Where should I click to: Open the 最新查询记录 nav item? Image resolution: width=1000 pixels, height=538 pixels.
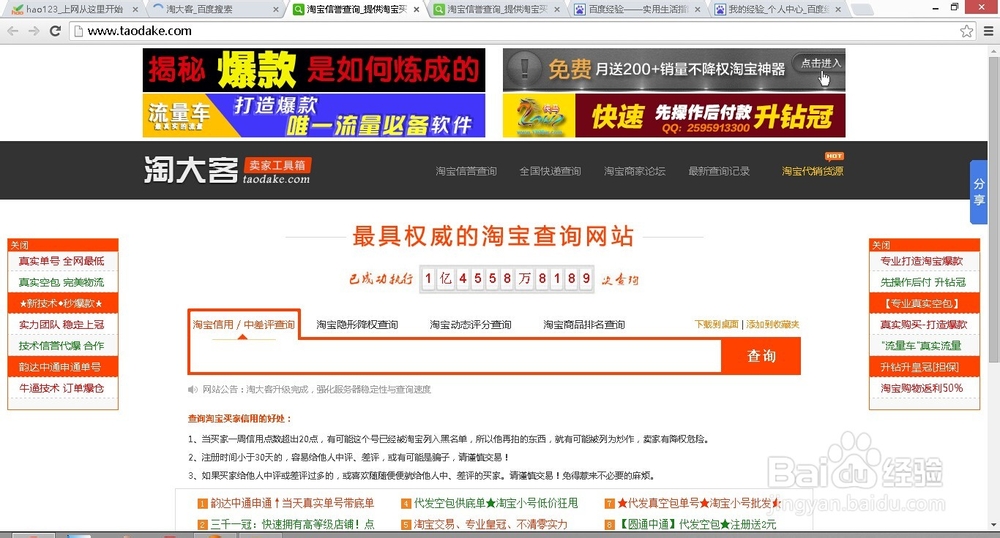click(x=719, y=171)
